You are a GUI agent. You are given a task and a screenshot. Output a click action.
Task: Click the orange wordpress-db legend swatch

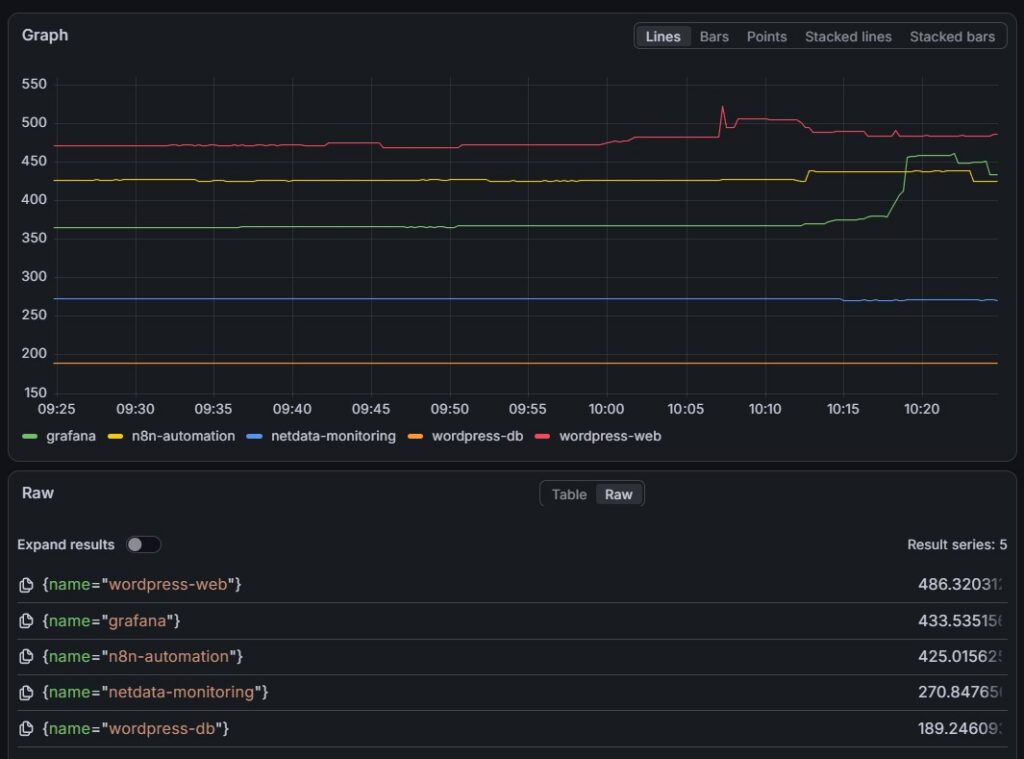pyautogui.click(x=415, y=436)
